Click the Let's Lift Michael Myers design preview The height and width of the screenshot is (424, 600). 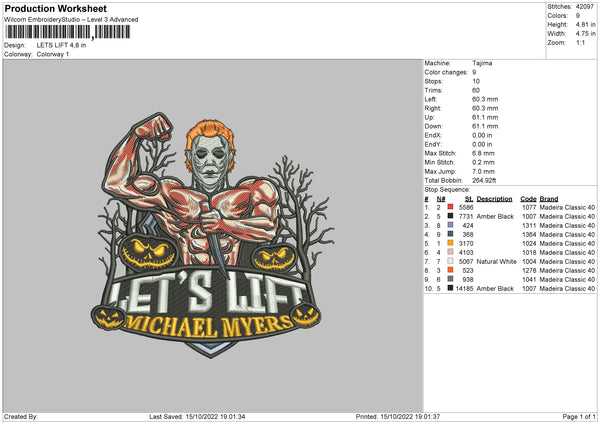point(212,235)
